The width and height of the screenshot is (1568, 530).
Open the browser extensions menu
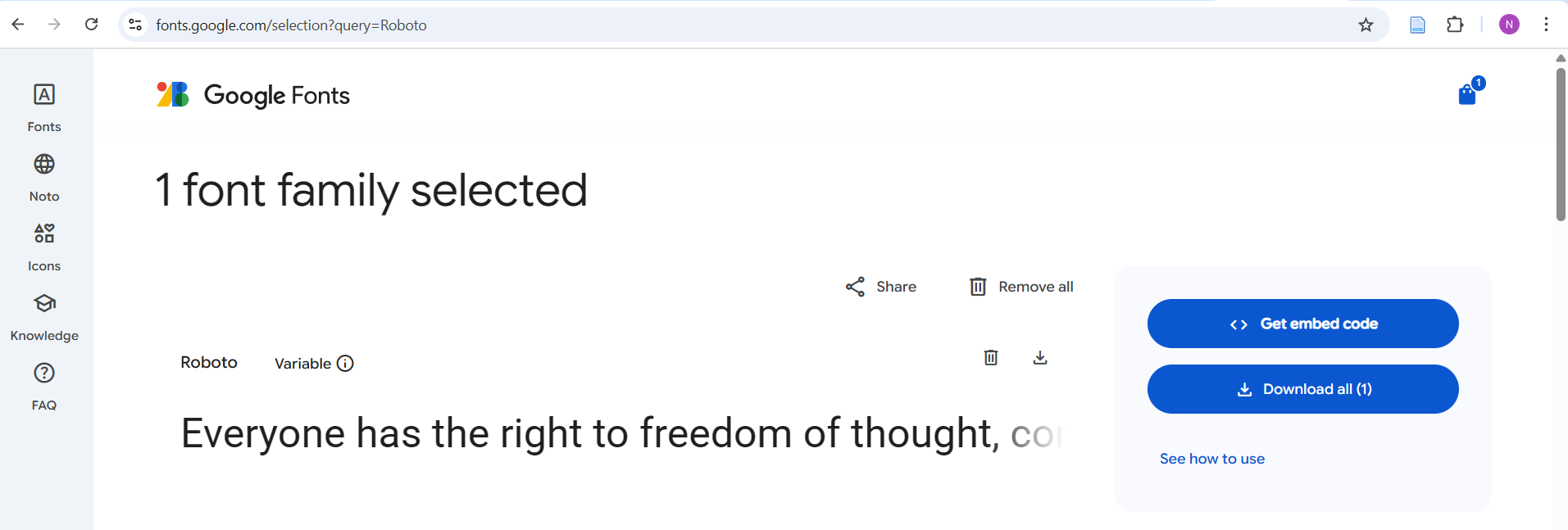1455,25
